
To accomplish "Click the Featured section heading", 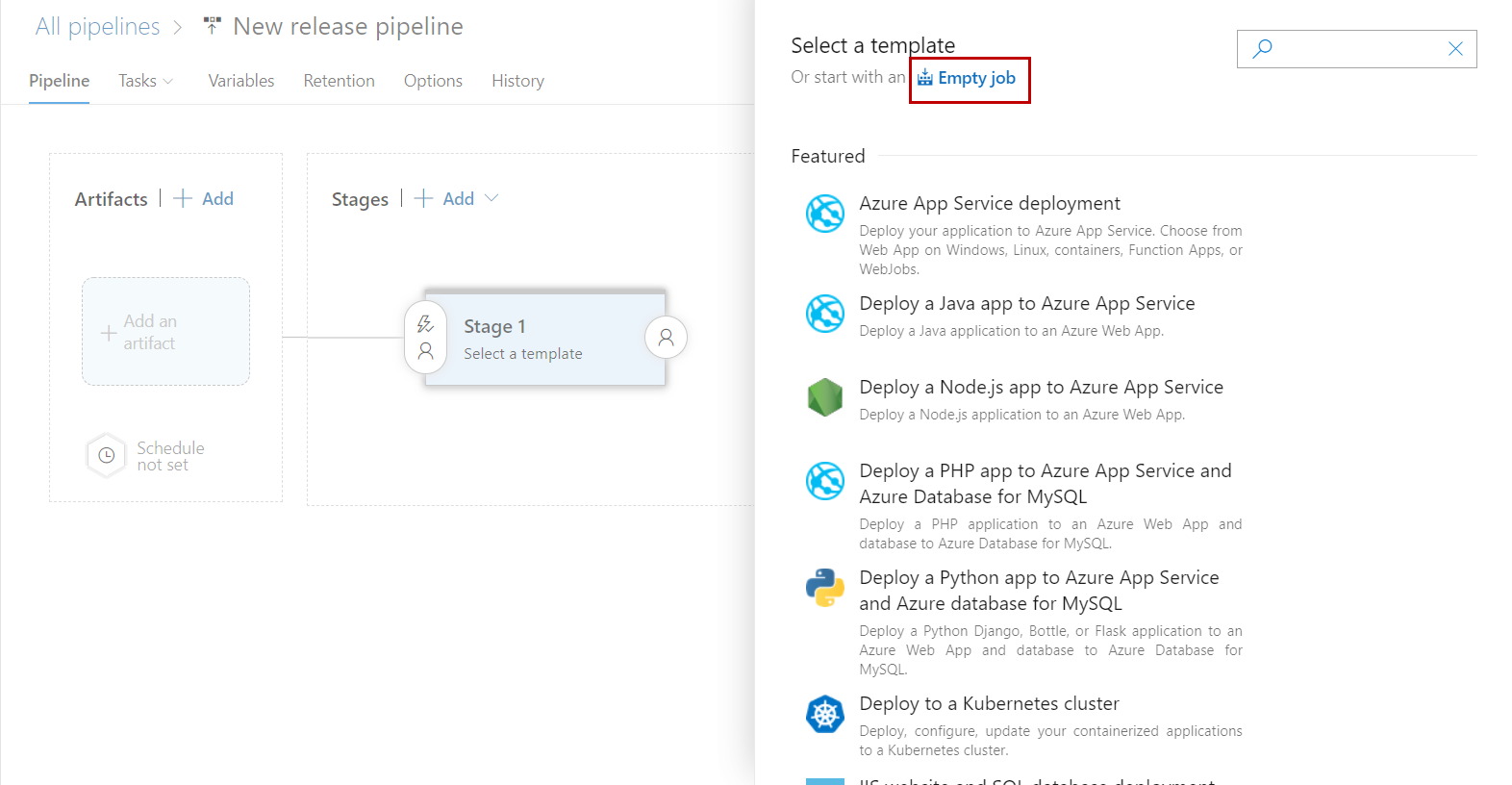I will (828, 156).
